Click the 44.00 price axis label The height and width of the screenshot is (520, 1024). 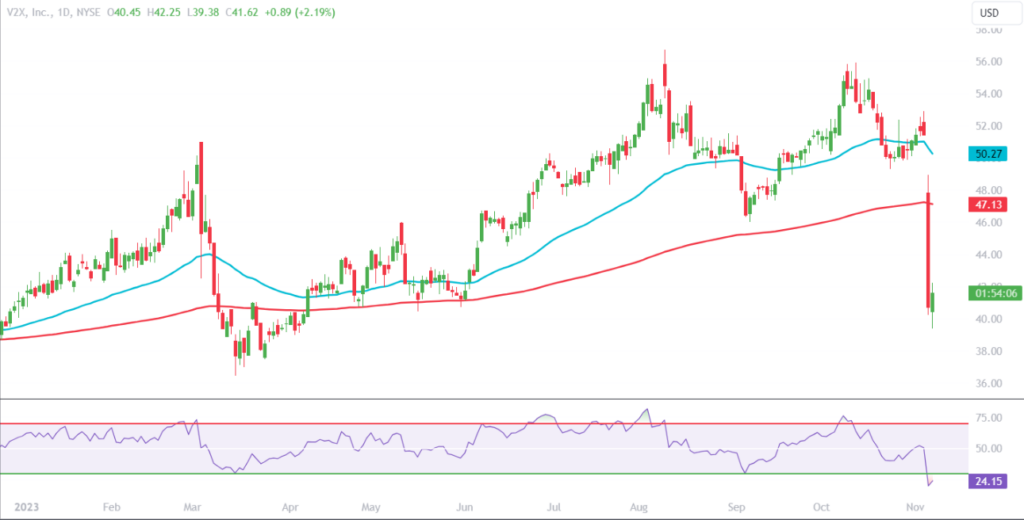pos(988,255)
